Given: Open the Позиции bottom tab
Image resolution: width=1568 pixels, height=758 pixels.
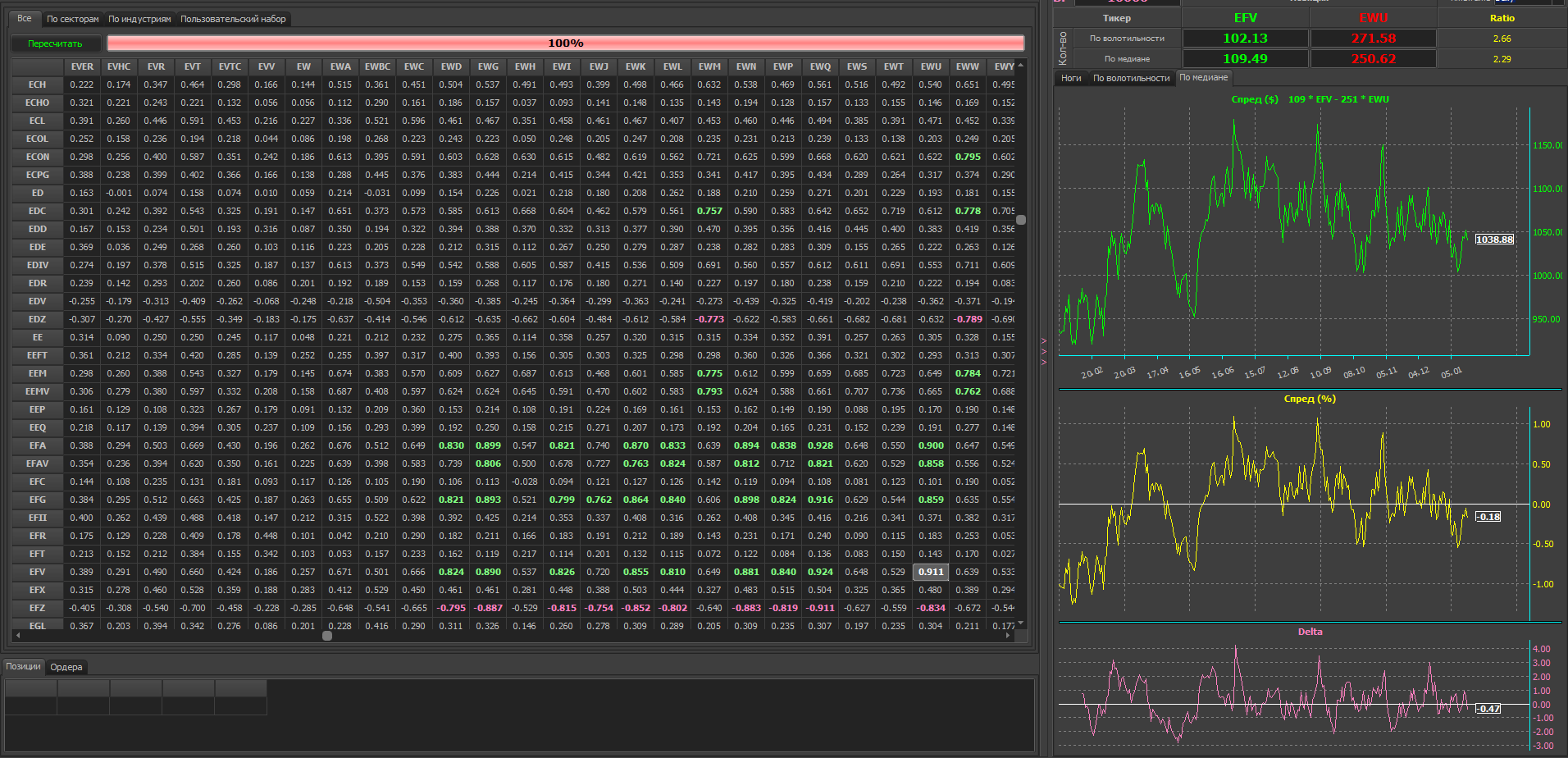Looking at the screenshot, I should coord(24,666).
